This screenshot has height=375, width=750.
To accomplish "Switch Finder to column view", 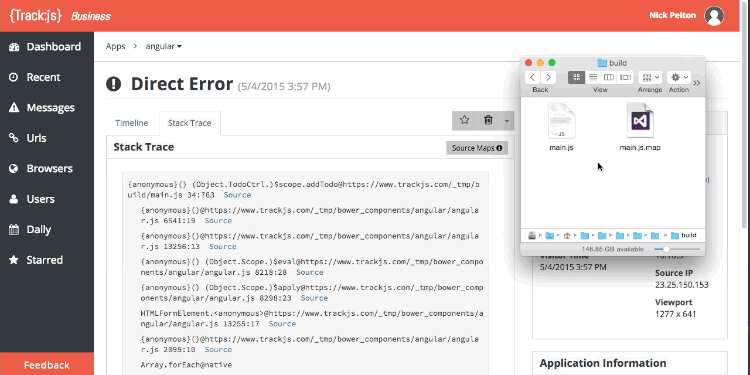I will (609, 77).
